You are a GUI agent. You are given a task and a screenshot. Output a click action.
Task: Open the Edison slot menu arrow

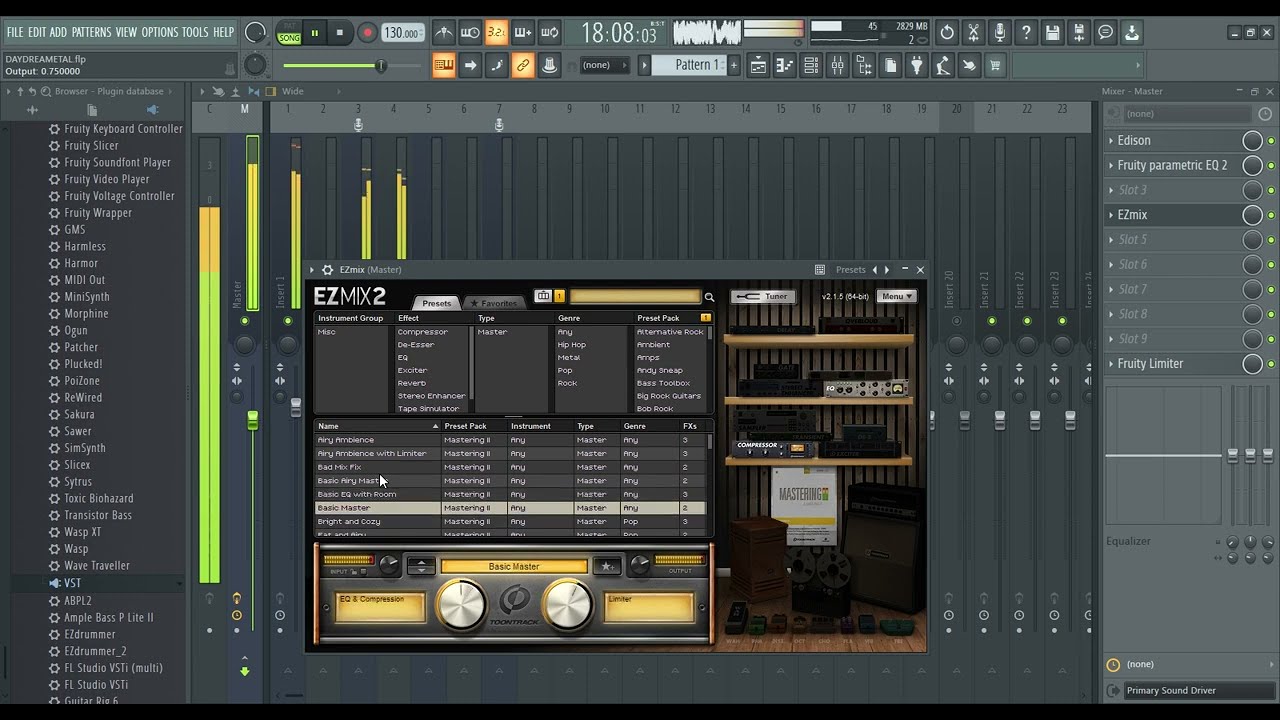coord(1111,141)
